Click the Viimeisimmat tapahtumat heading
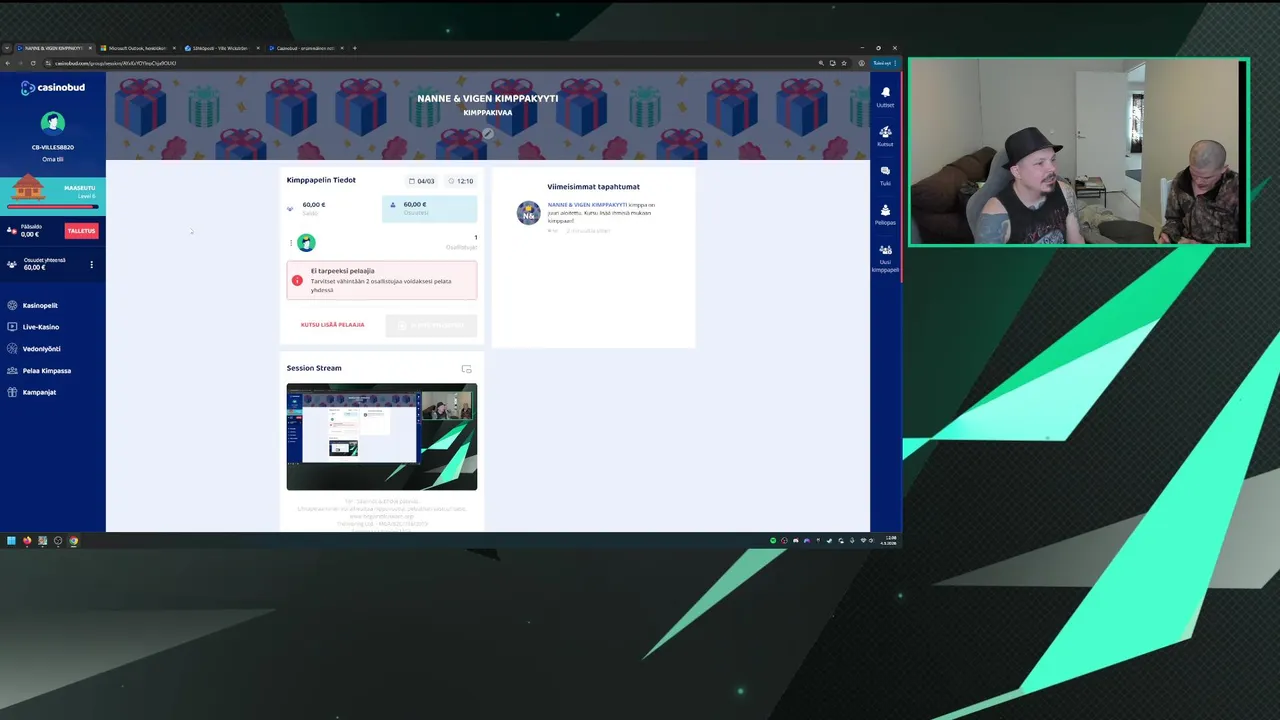 (x=593, y=187)
